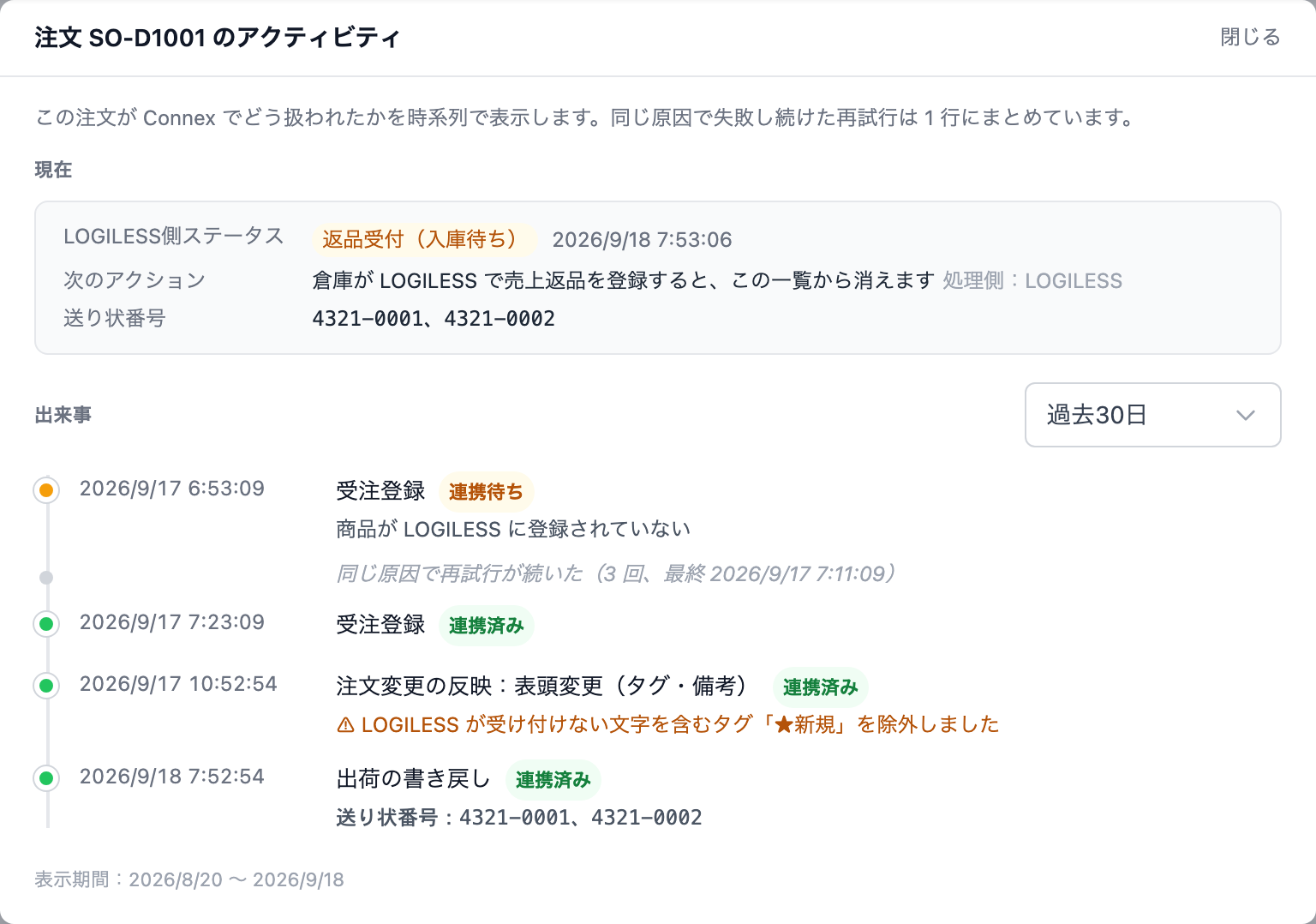Click the green marker for 10:52:54 event
The image size is (1316, 924).
pyautogui.click(x=46, y=686)
